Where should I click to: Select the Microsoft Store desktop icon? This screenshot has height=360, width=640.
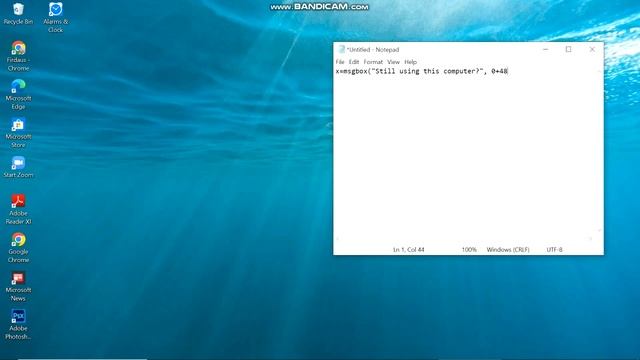coord(18,133)
